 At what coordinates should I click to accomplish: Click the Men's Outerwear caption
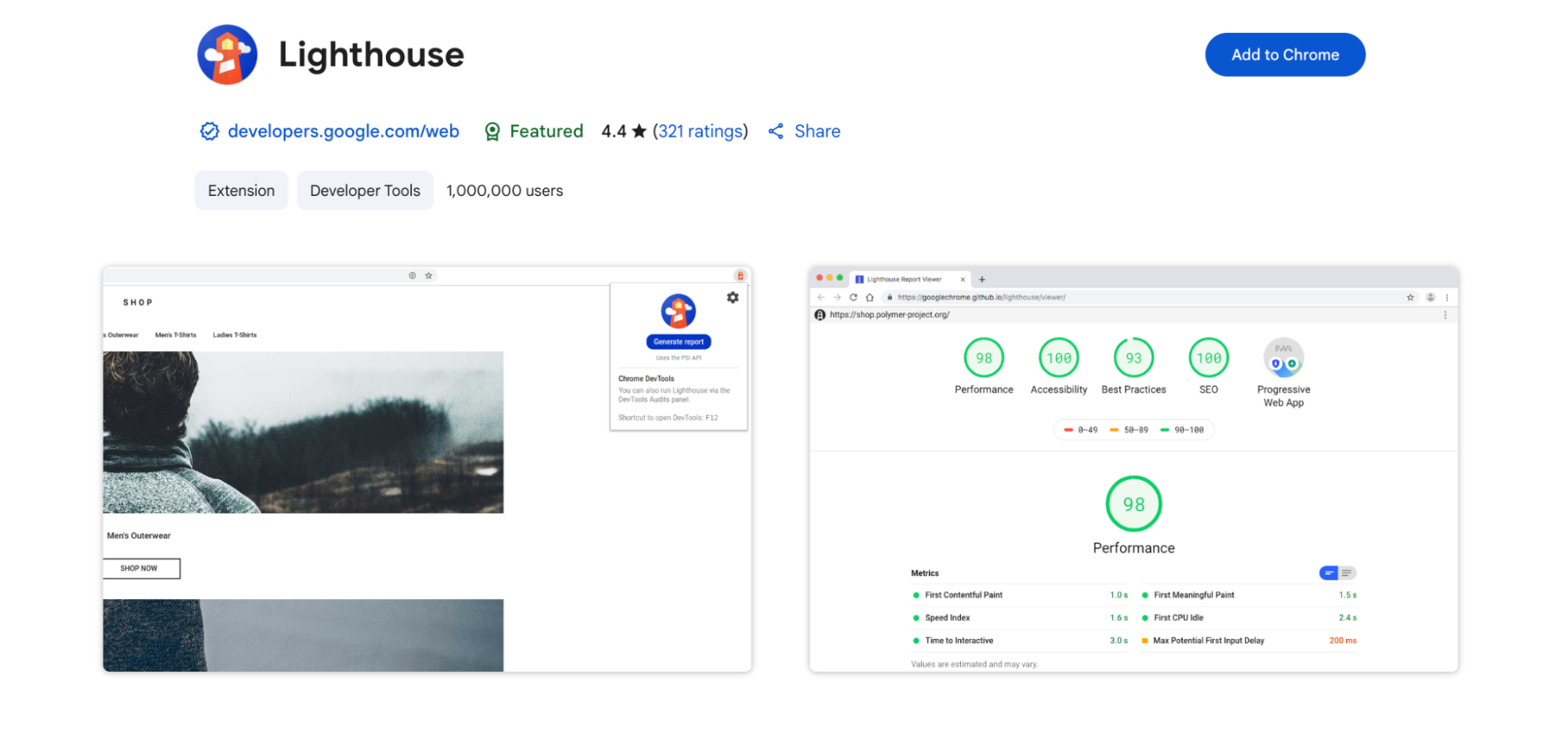pos(139,535)
